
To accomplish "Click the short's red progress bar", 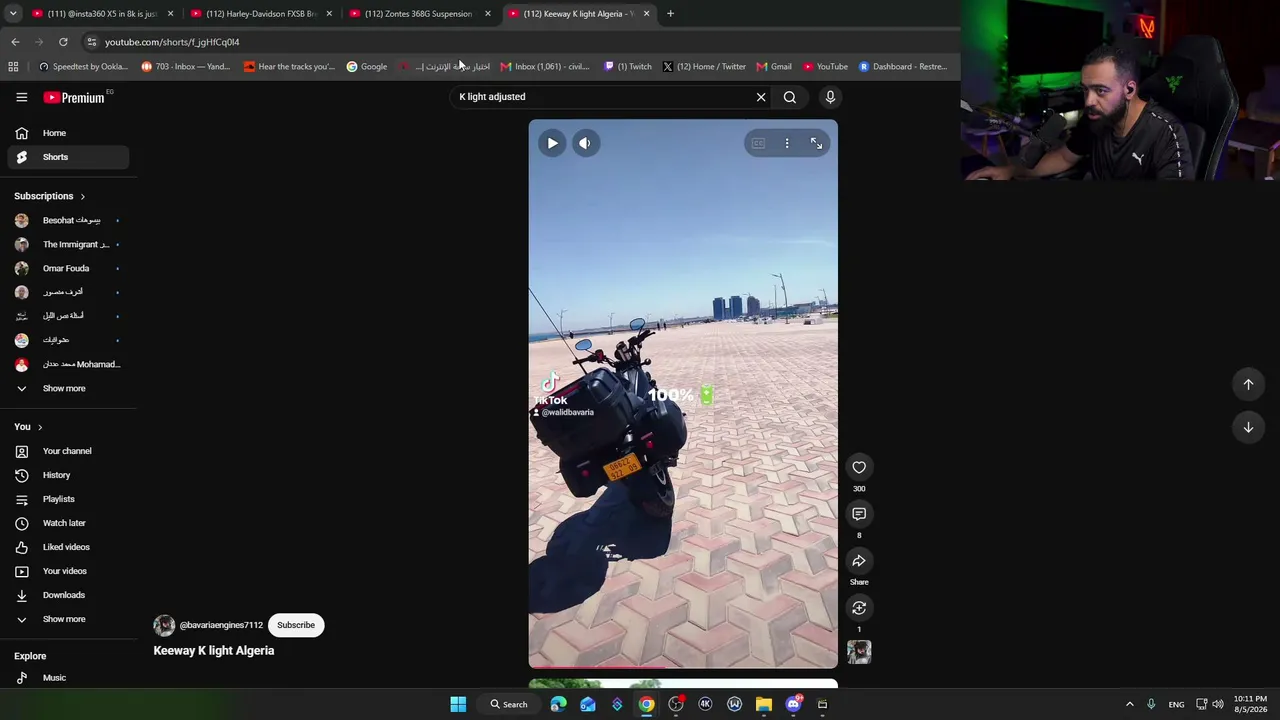I will pyautogui.click(x=683, y=666).
